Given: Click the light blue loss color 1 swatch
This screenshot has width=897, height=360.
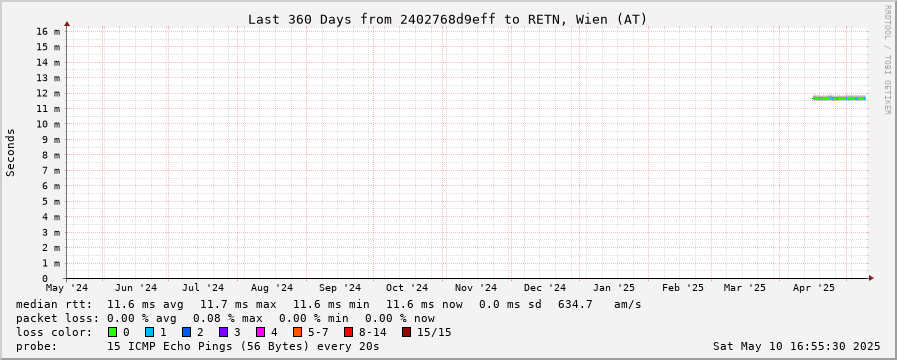Looking at the screenshot, I should click(x=149, y=332).
